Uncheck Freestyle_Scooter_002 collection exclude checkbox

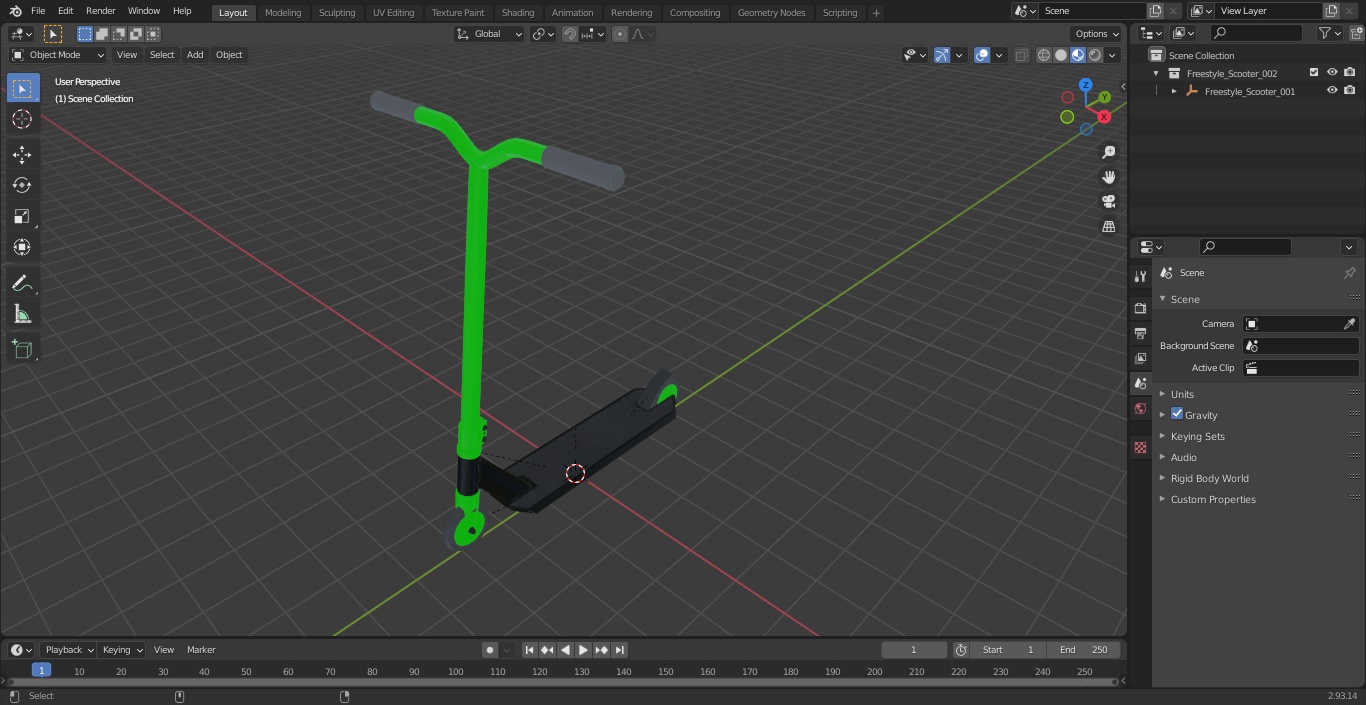(x=1314, y=73)
